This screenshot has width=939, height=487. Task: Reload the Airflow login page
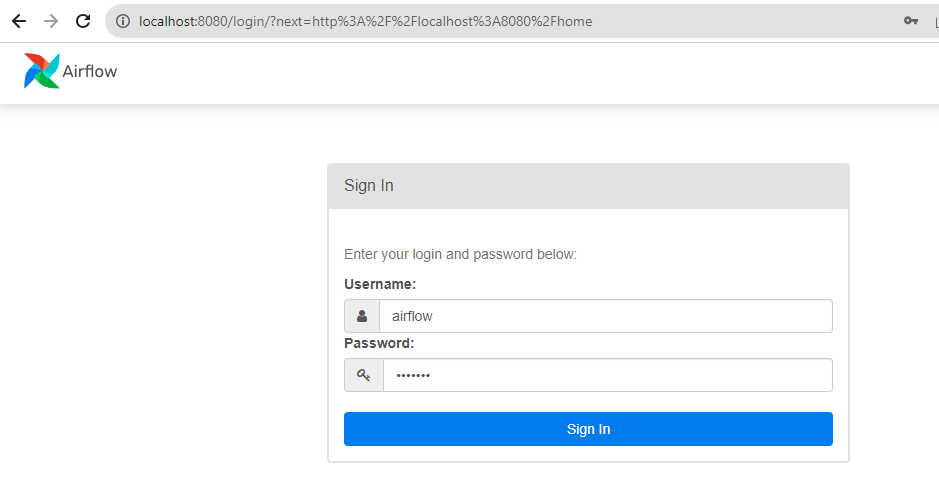pos(83,21)
